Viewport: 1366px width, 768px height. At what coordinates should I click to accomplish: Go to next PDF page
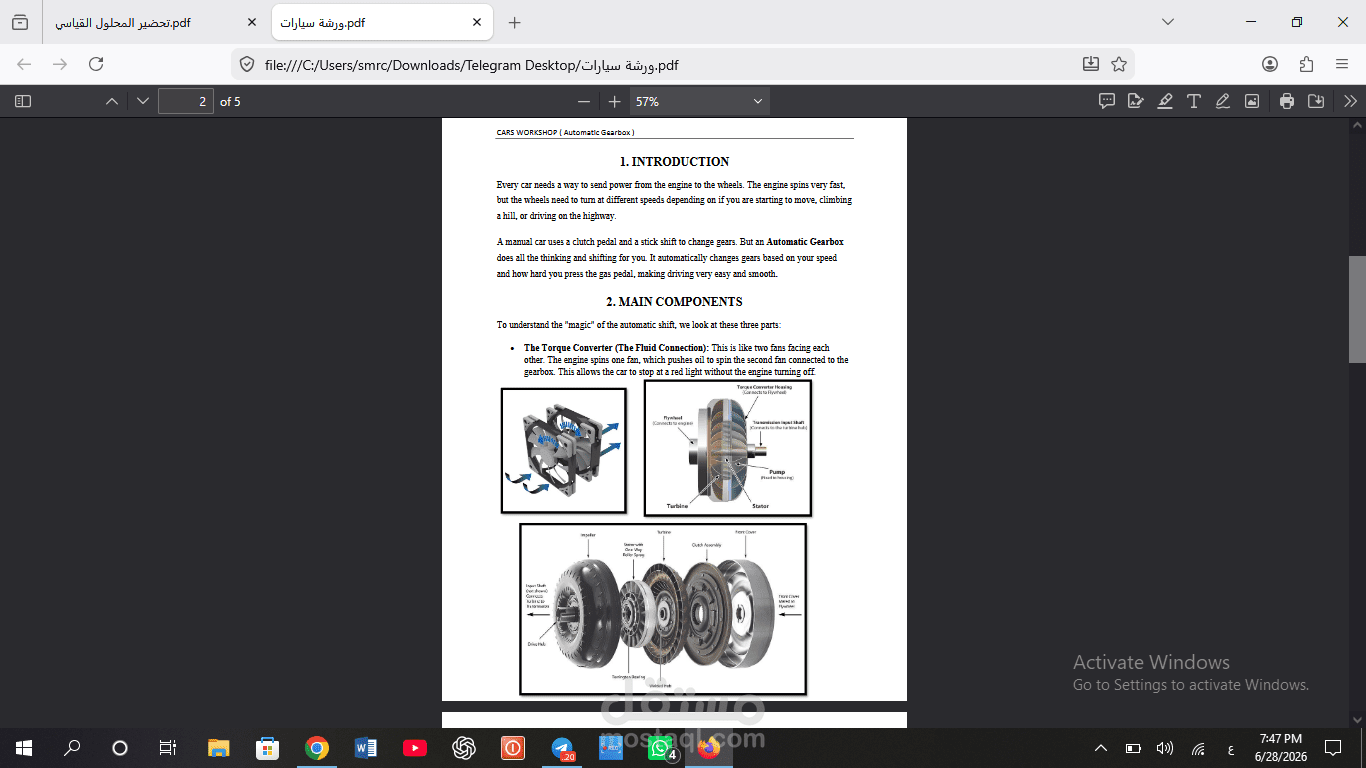pos(142,101)
